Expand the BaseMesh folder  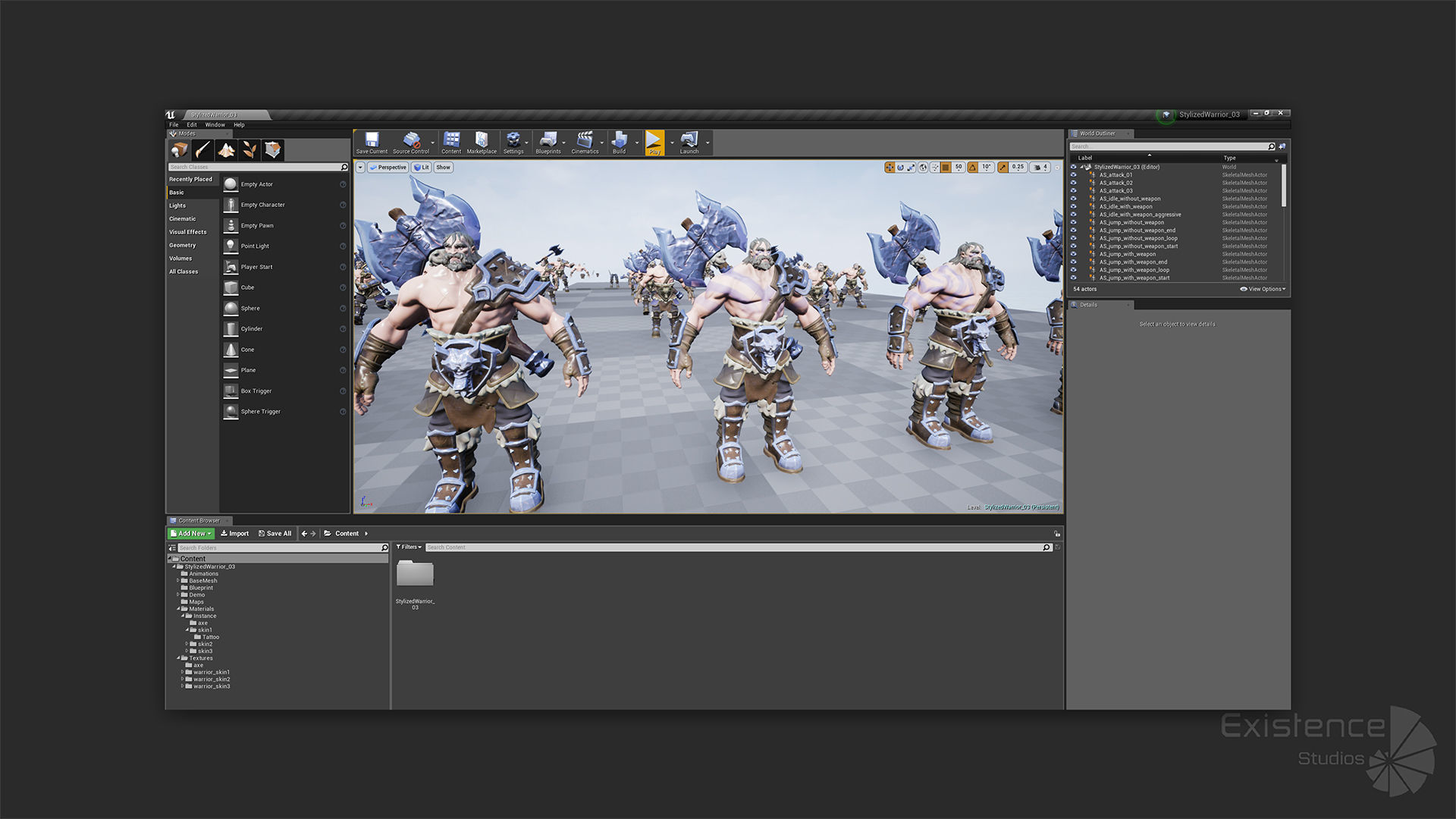pos(178,581)
